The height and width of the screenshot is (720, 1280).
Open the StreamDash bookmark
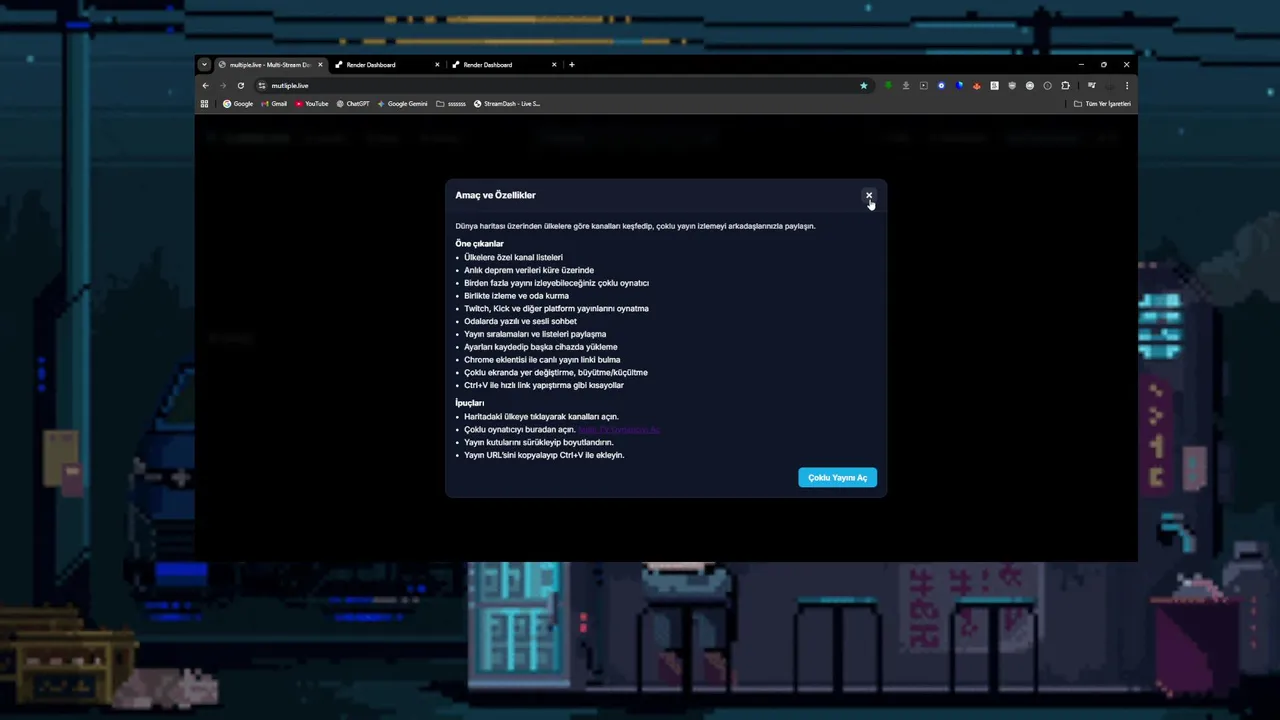[507, 104]
